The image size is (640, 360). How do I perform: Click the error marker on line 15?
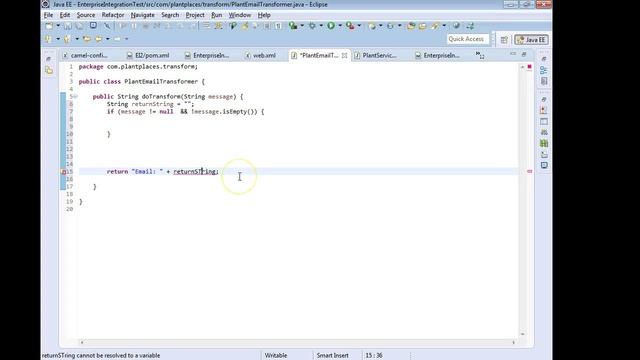pos(63,172)
